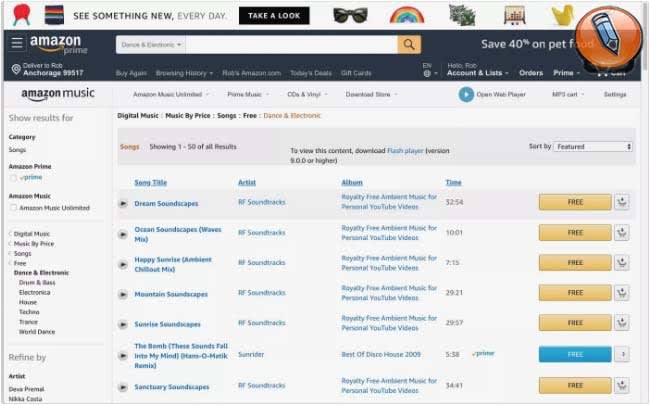Click the search input field
The image size is (650, 405).
click(291, 44)
